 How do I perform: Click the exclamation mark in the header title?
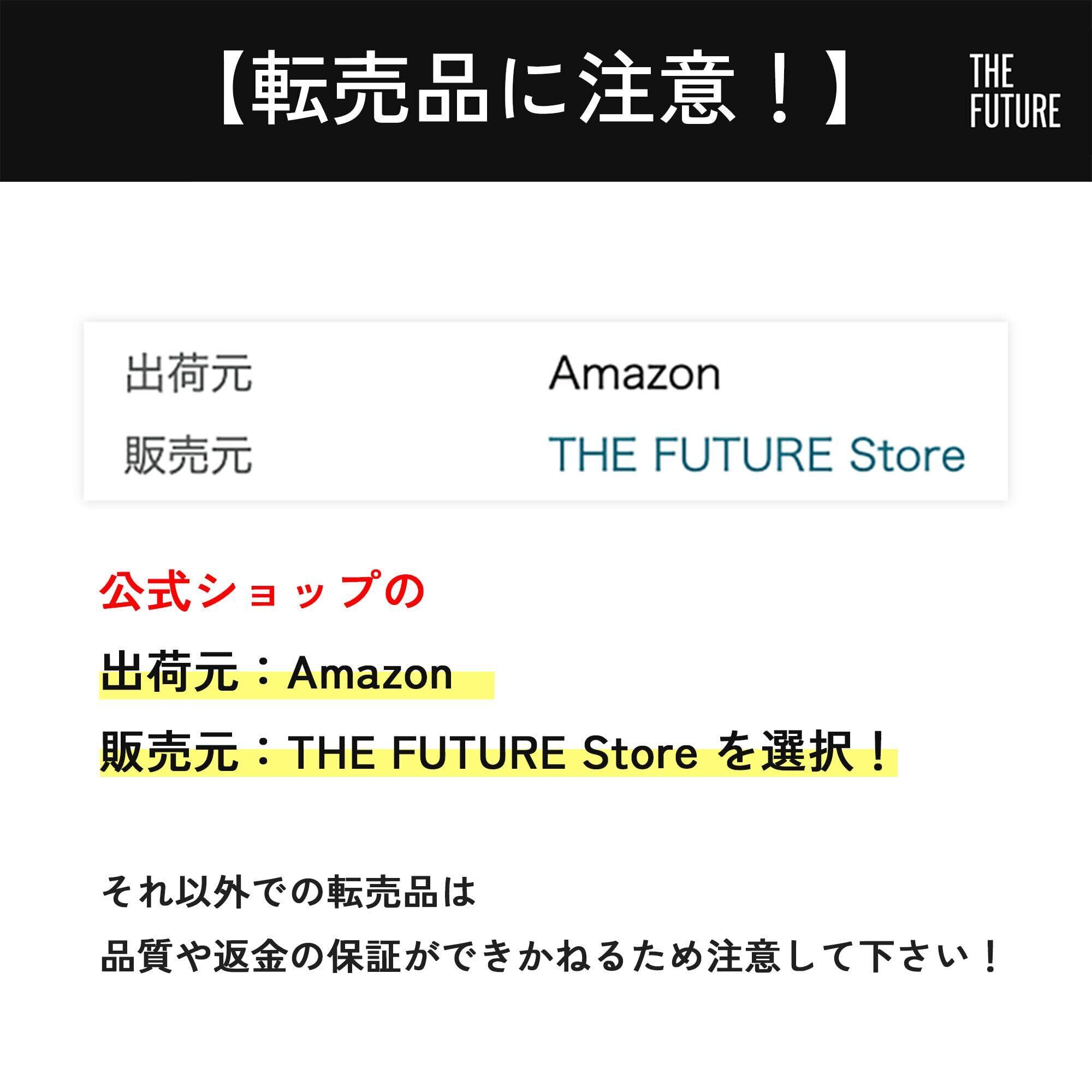(780, 88)
